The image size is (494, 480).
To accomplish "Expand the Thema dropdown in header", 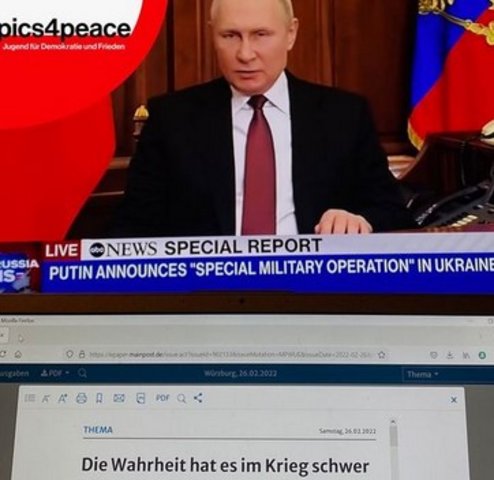I will coord(422,374).
